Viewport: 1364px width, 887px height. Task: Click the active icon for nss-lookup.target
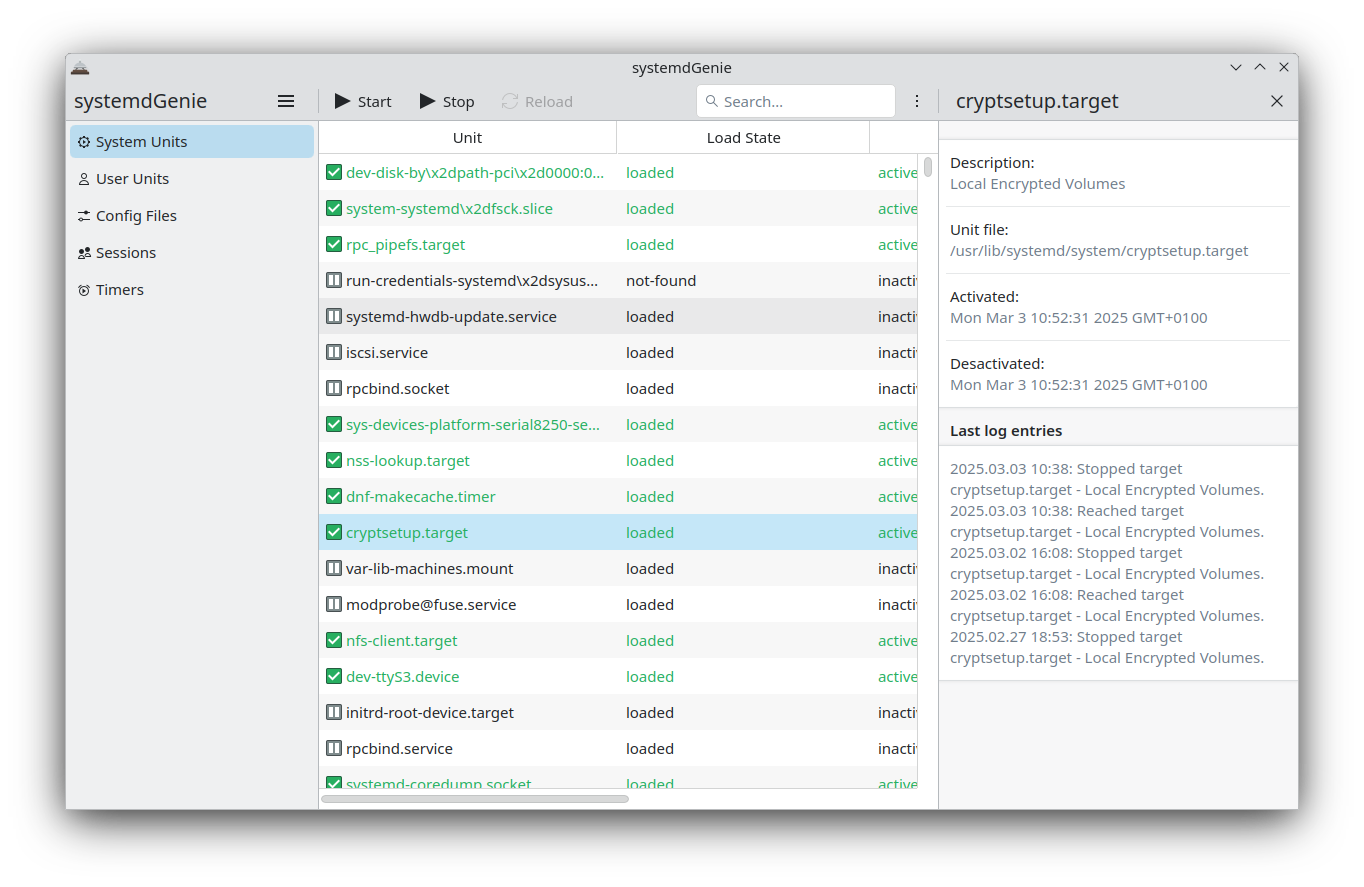[334, 460]
